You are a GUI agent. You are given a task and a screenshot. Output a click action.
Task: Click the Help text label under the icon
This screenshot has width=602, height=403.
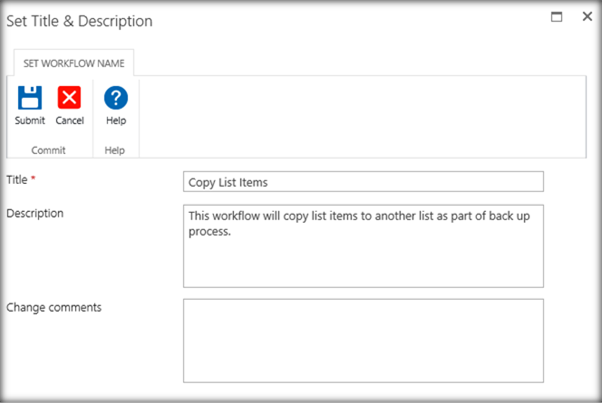[x=116, y=121]
